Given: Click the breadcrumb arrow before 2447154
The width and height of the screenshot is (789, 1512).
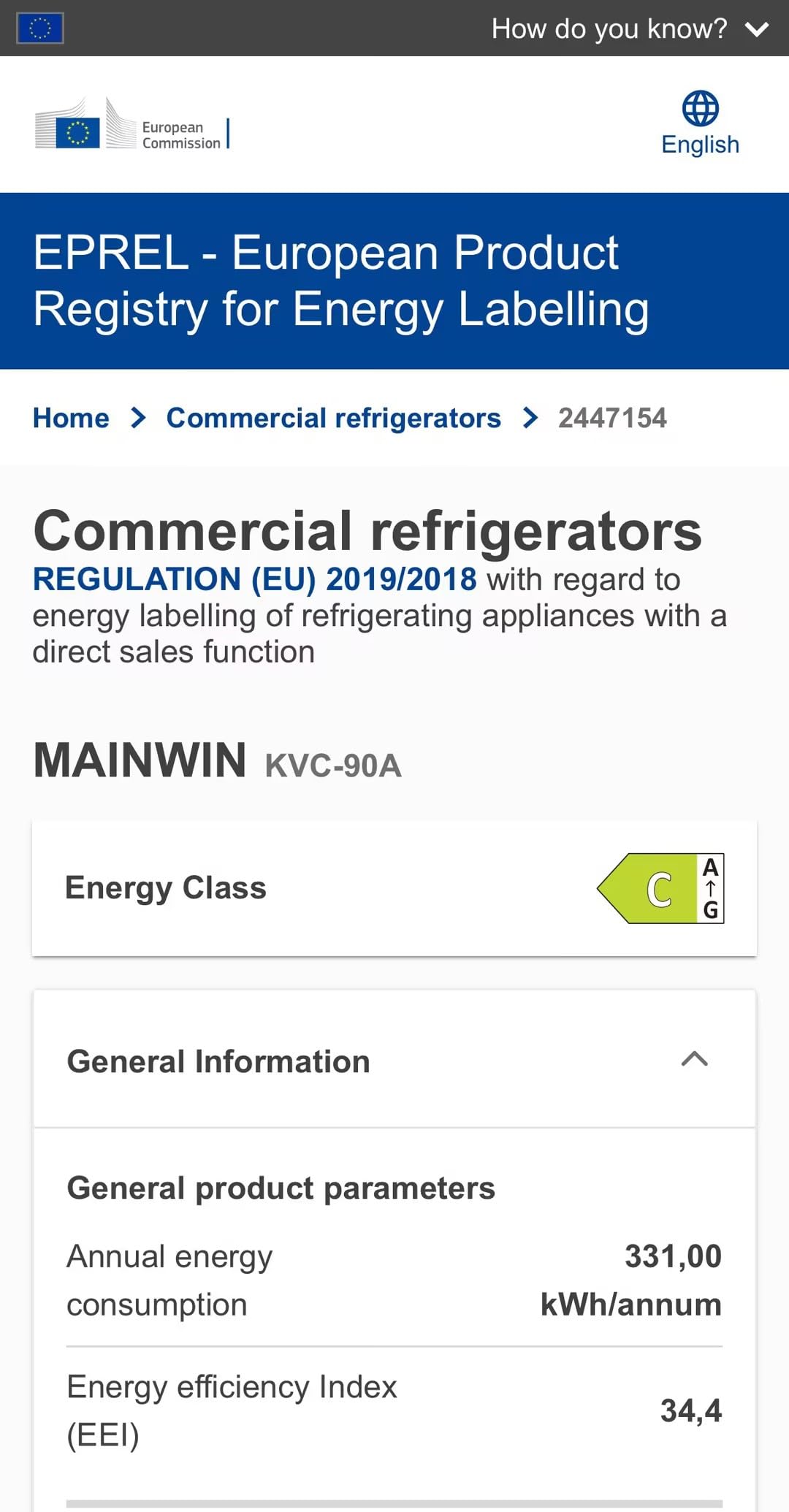Looking at the screenshot, I should [x=530, y=418].
